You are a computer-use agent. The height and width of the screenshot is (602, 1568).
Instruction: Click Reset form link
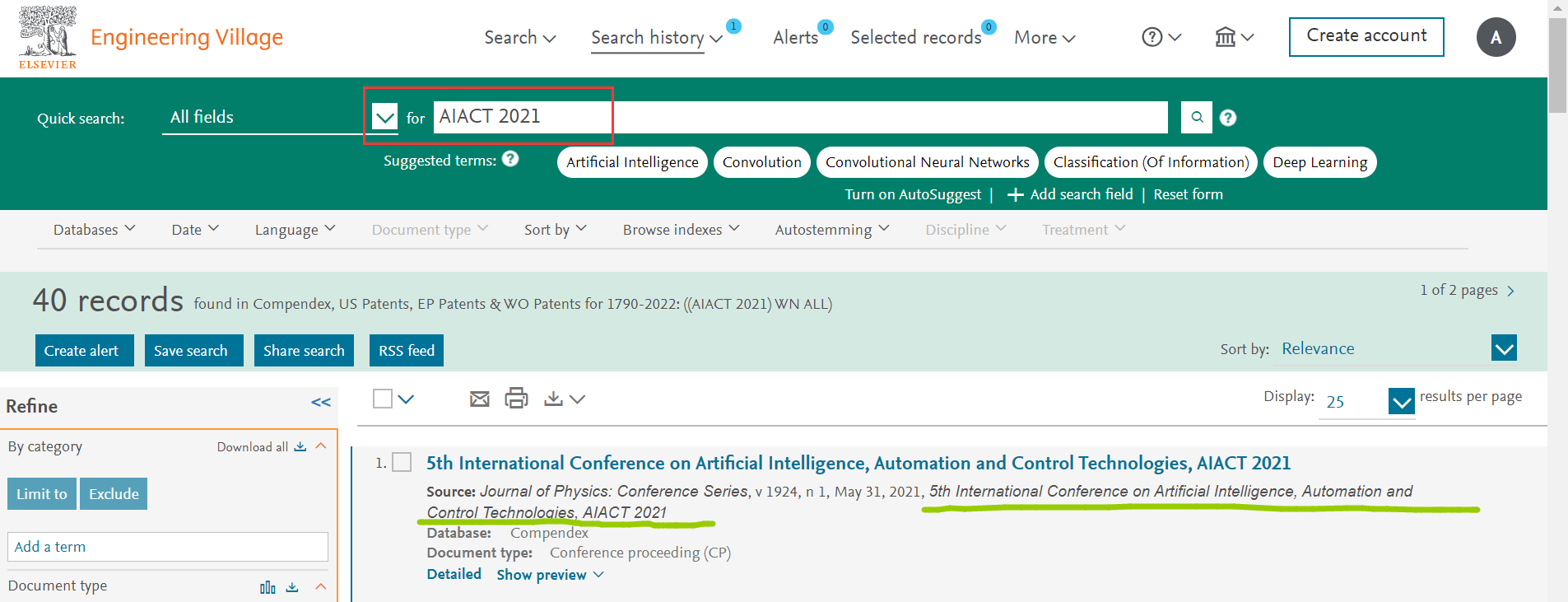(1188, 194)
